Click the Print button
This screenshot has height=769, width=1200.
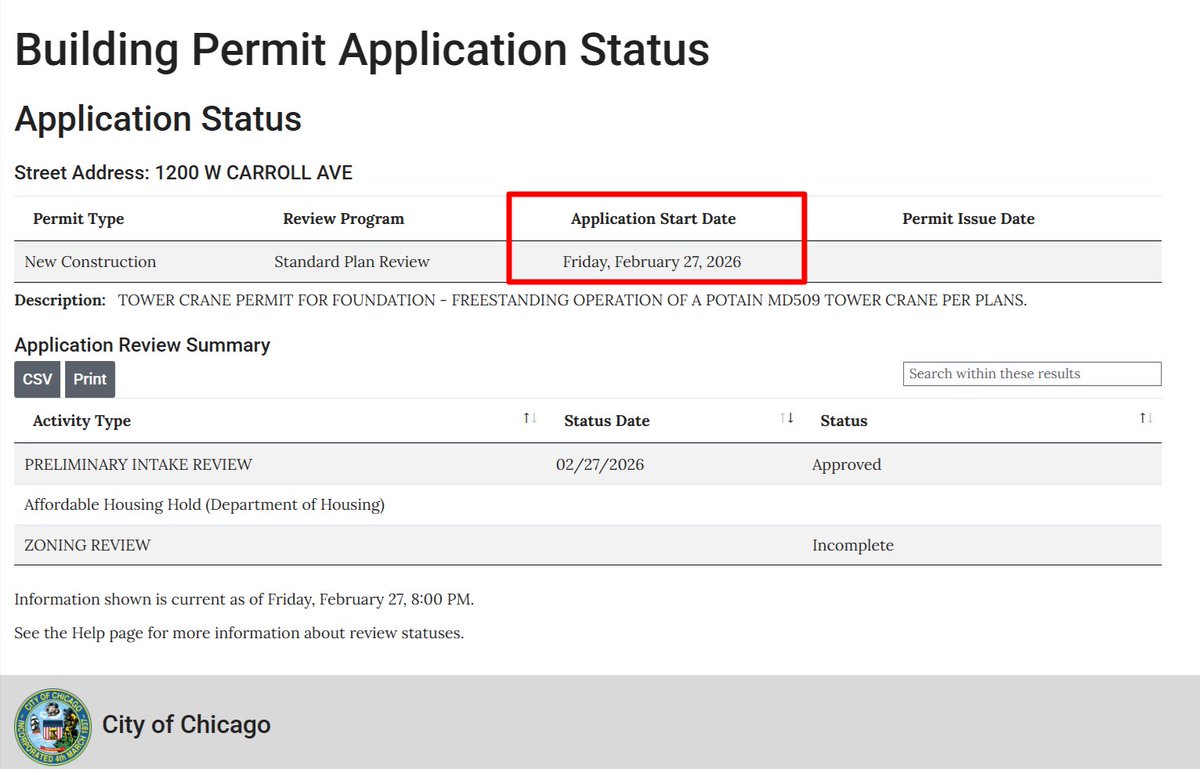[90, 380]
